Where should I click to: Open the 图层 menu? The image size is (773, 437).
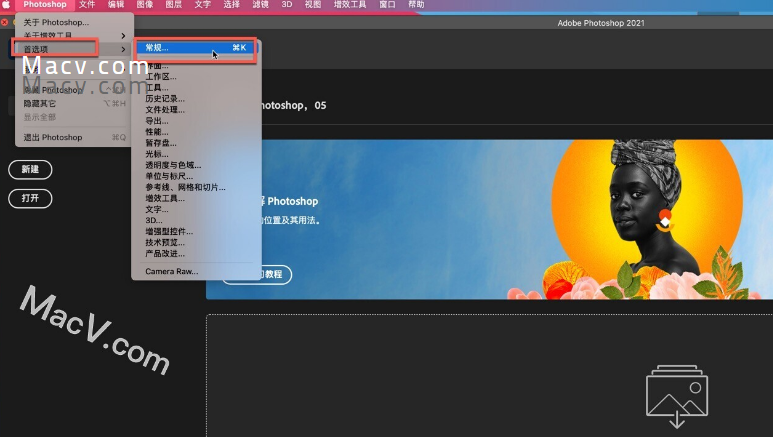pos(174,4)
